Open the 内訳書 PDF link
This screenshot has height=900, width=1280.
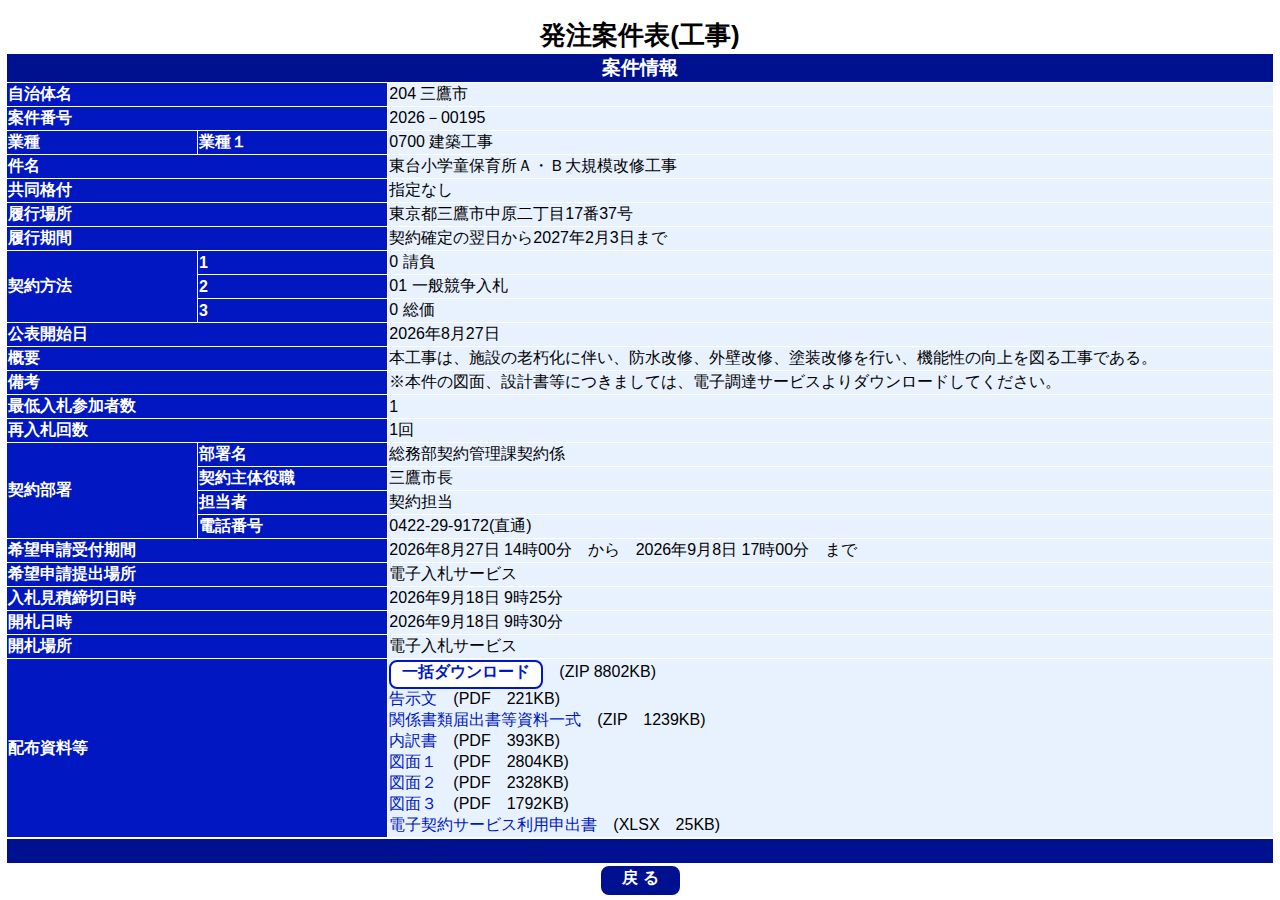pyautogui.click(x=413, y=740)
